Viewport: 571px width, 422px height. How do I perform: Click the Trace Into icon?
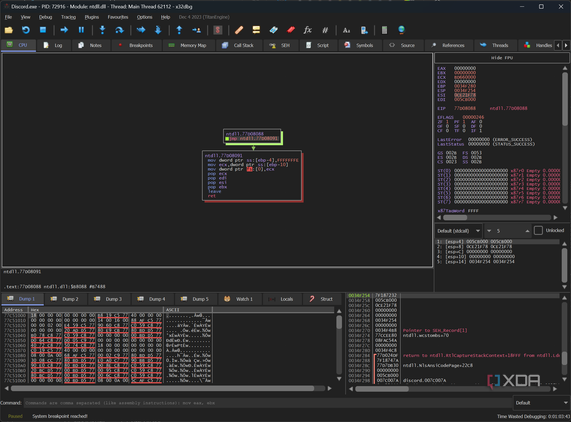pyautogui.click(x=141, y=30)
